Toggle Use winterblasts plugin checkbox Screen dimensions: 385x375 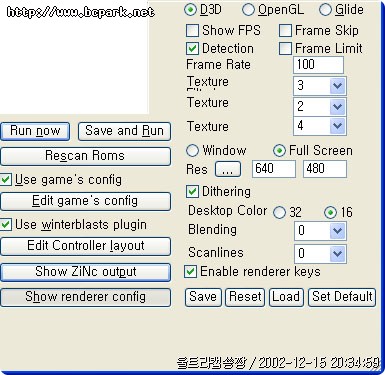(x=6, y=225)
